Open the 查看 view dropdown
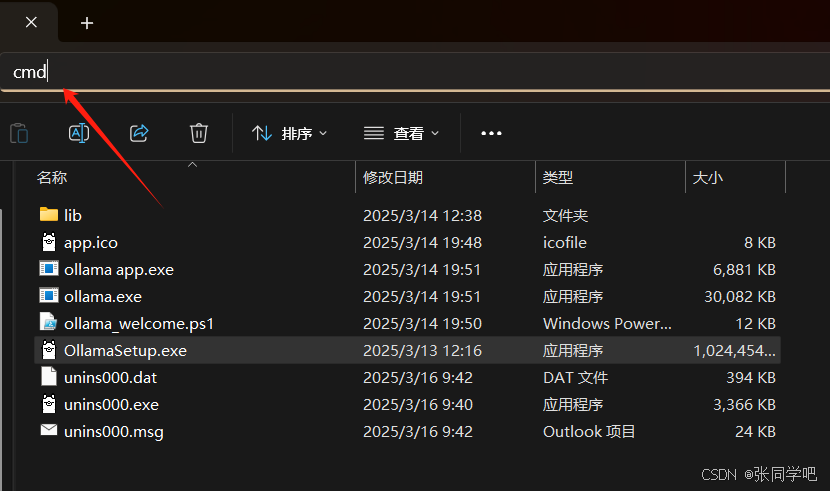The height and width of the screenshot is (491, 830). (x=401, y=133)
